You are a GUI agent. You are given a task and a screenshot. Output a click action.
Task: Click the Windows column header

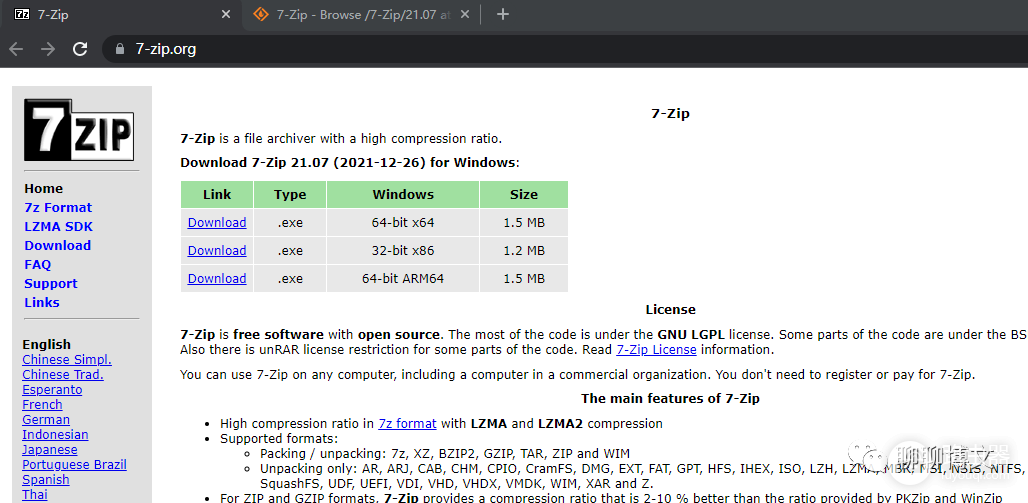coord(403,195)
